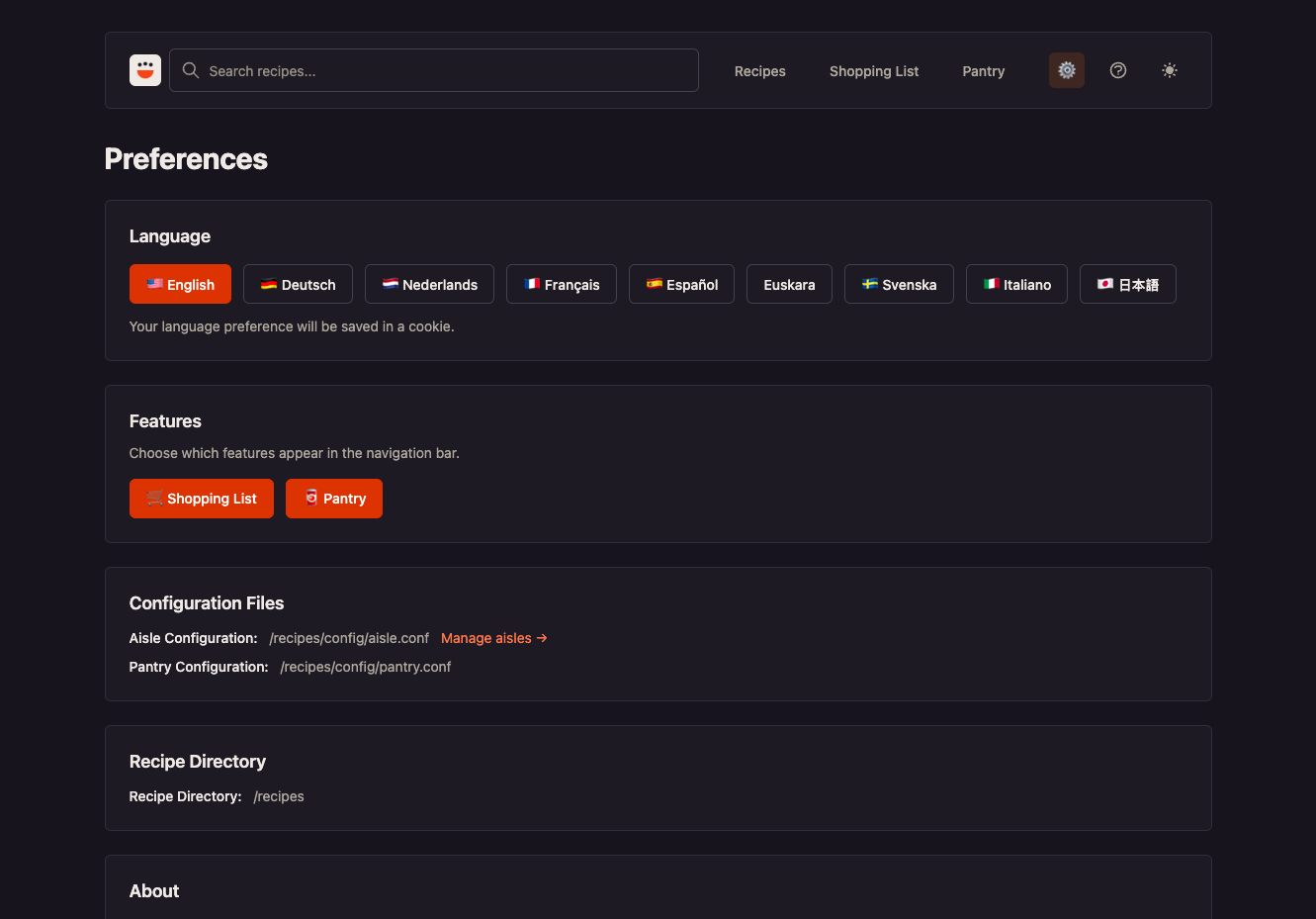
Task: Open the Pantry navigation item
Action: (984, 71)
